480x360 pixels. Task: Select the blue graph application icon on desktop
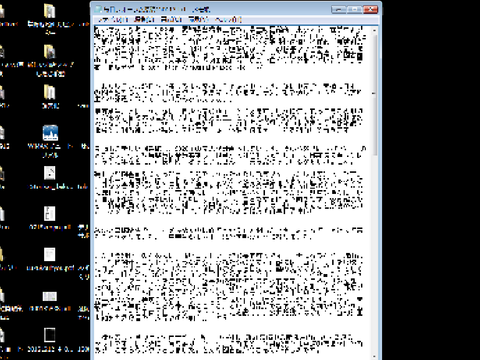click(x=50, y=133)
